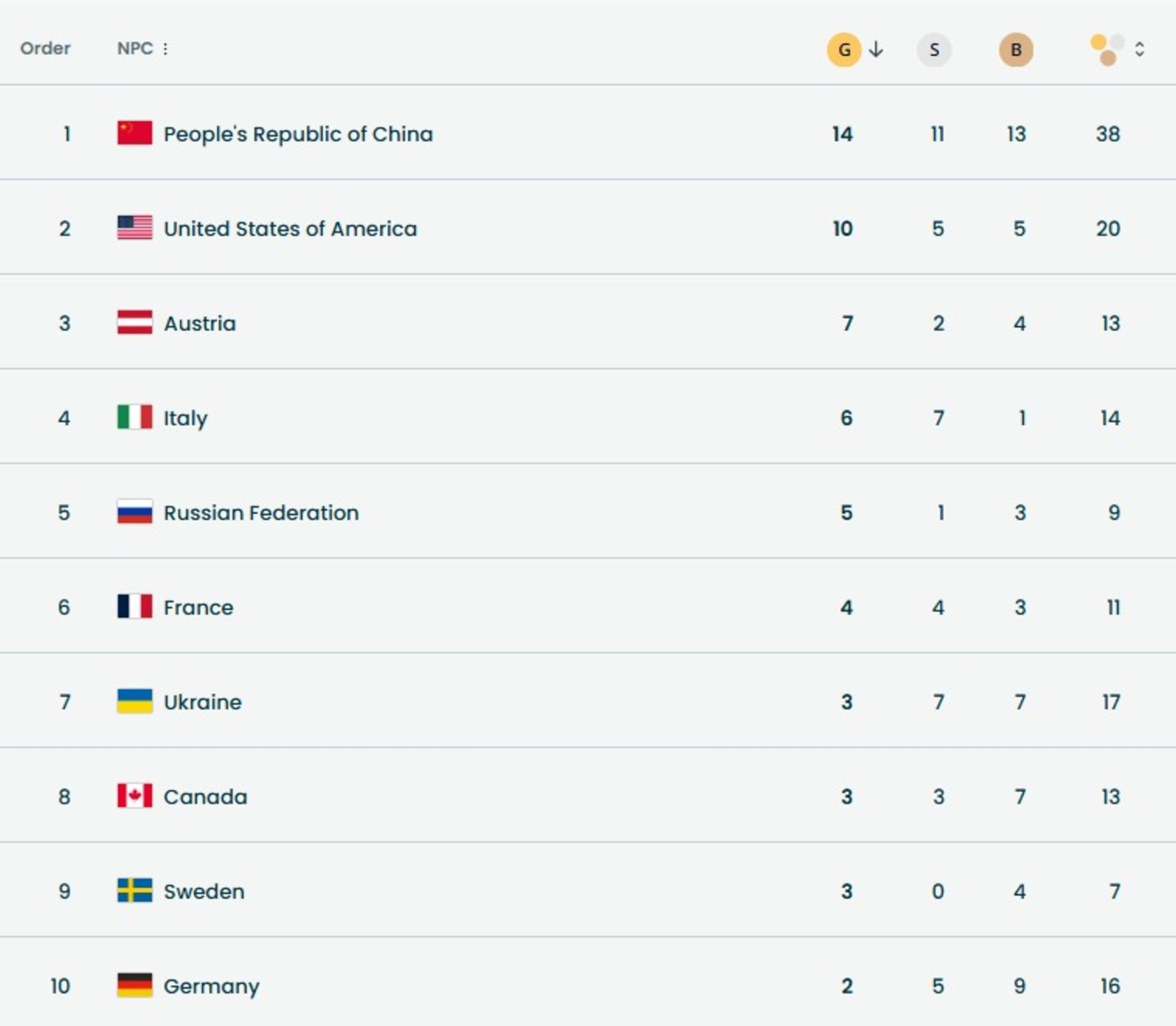Click the NPC column header label
The height and width of the screenshot is (1026, 1176).
pos(135,49)
